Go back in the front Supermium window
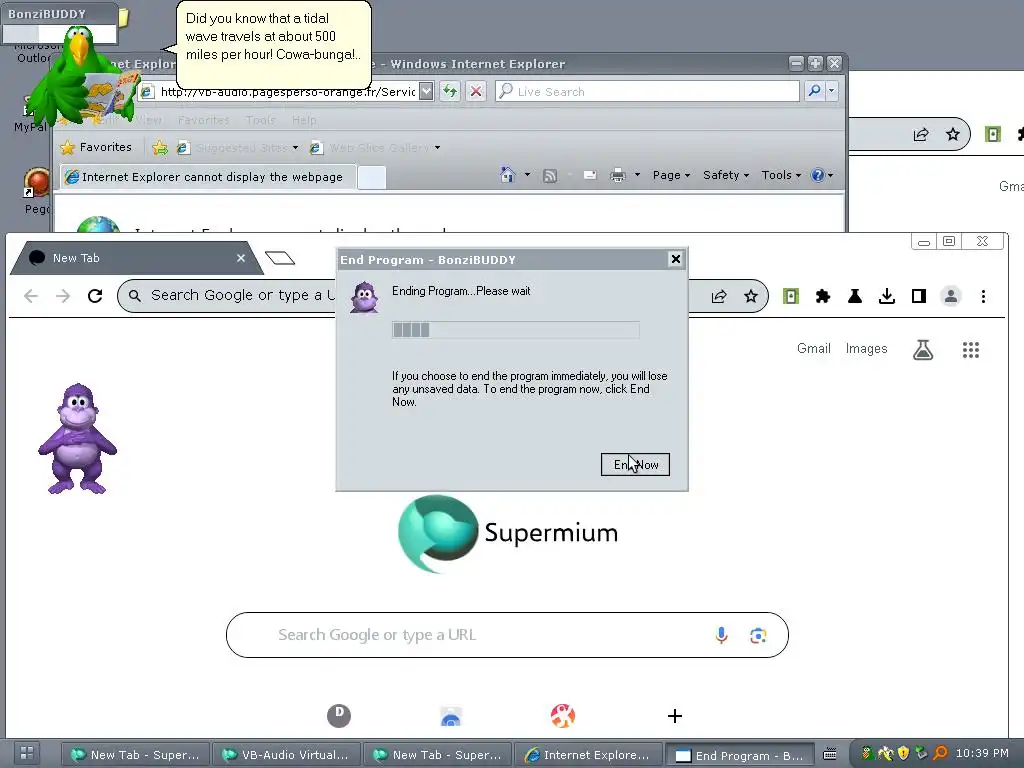Screen dimensions: 1024x768 coord(31,296)
